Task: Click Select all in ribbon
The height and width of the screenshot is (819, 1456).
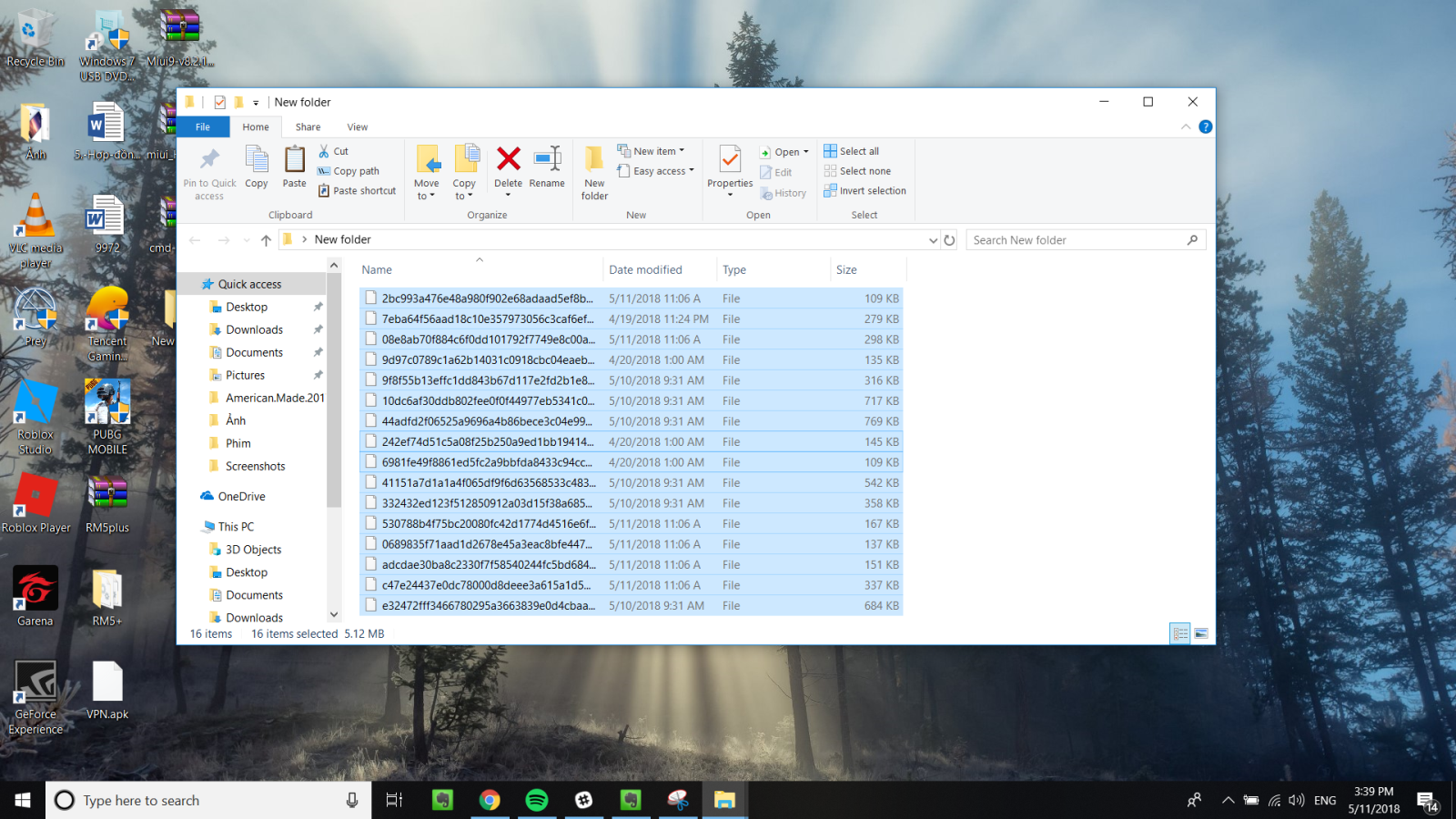Action: pyautogui.click(x=852, y=151)
